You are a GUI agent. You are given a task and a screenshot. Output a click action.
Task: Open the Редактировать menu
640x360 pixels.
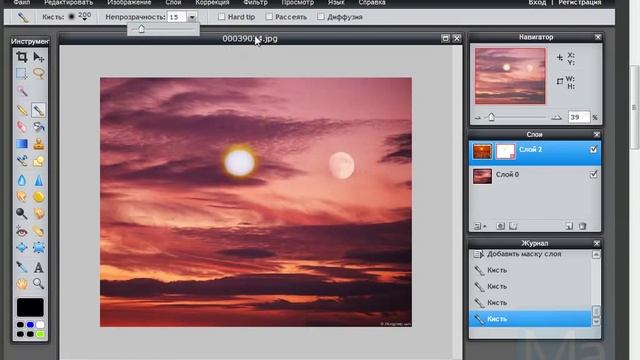69,2
